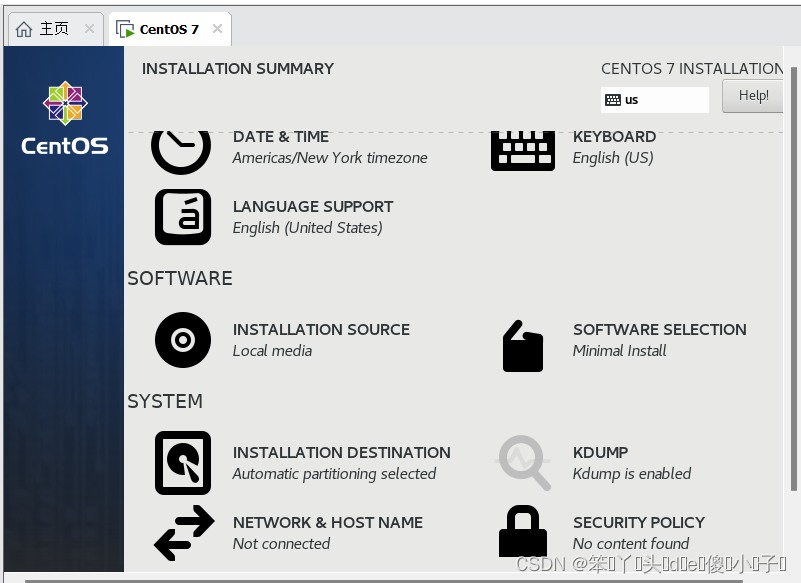The width and height of the screenshot is (801, 583).
Task: Click the home icon on 主页 tab
Action: [24, 29]
